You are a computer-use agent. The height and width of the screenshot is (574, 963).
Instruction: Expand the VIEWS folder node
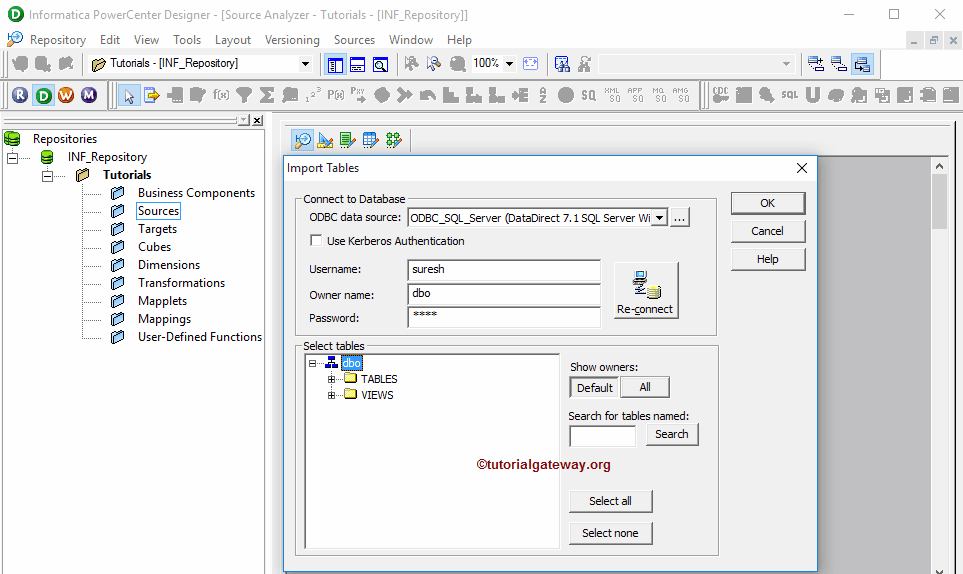tap(332, 395)
